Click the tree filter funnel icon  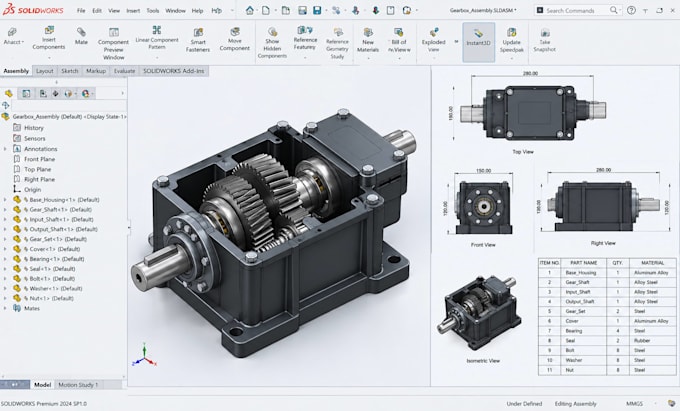tap(5, 105)
